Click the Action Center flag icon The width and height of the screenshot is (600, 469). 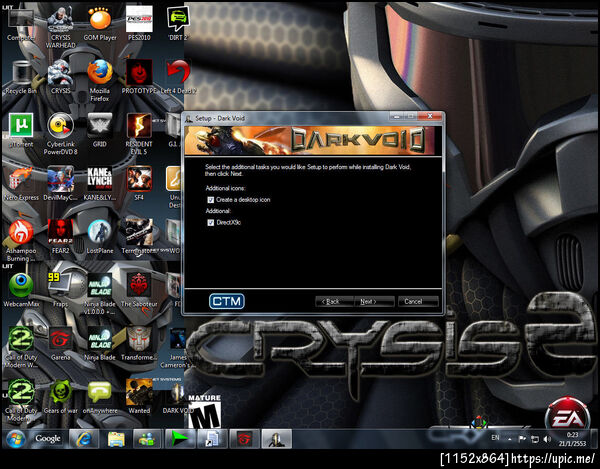[x=522, y=439]
